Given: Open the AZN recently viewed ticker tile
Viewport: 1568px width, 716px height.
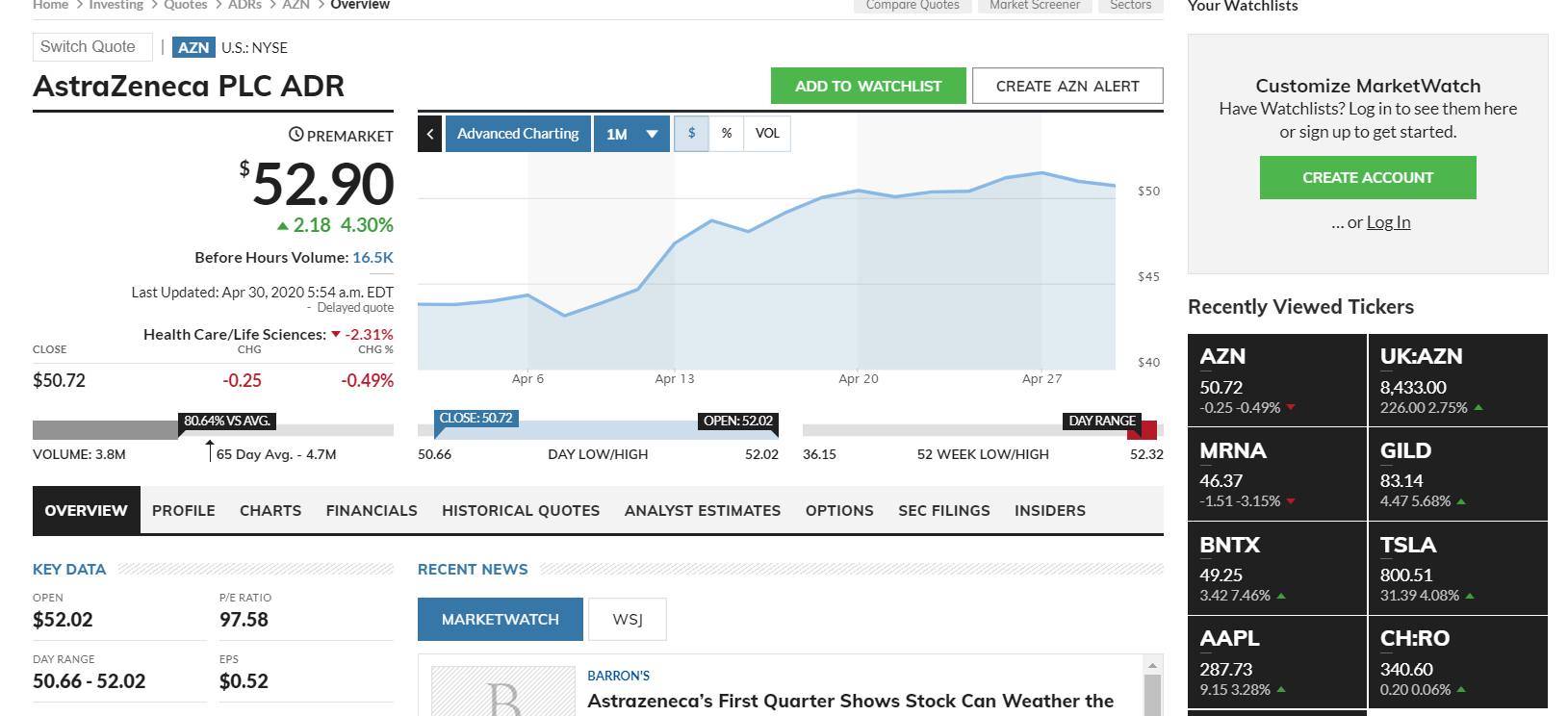Looking at the screenshot, I should point(1276,380).
